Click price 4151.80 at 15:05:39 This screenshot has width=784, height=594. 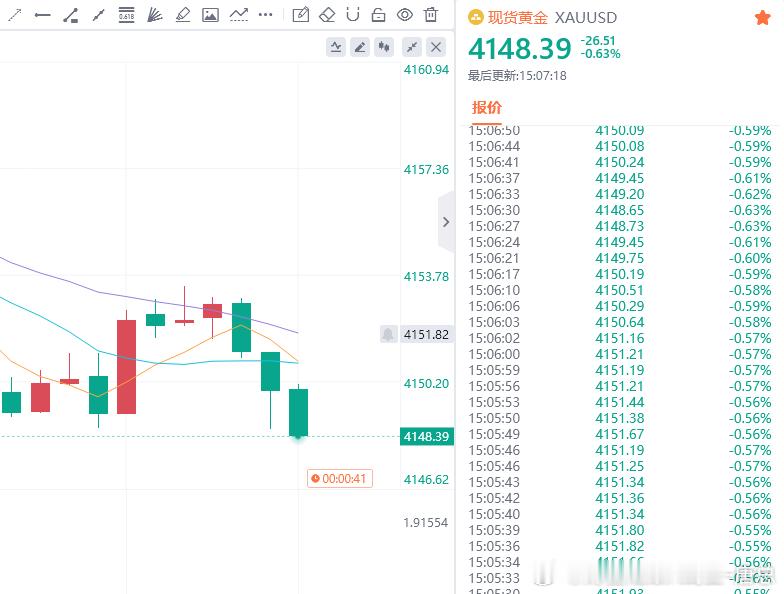(x=620, y=530)
